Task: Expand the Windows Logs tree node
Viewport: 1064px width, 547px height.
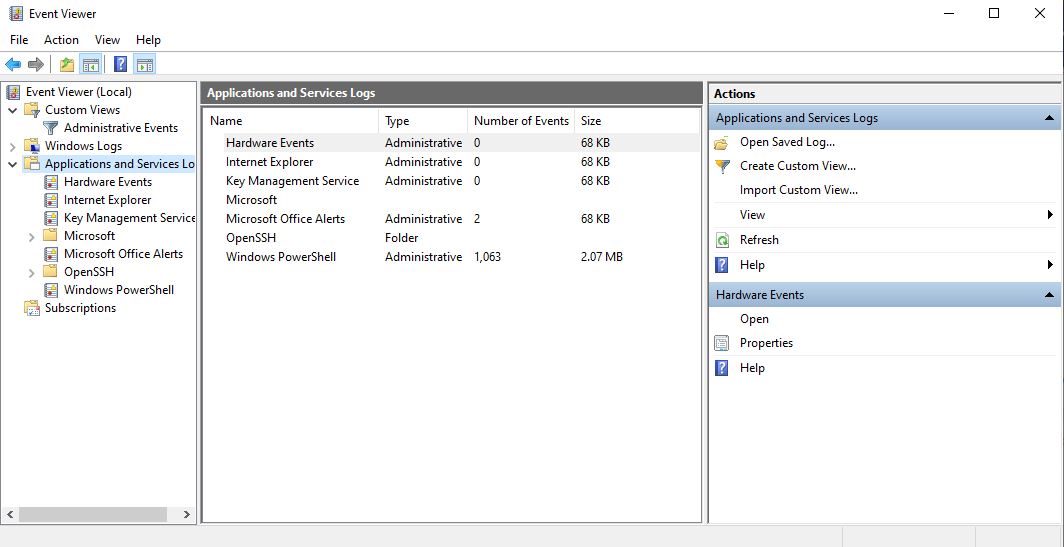Action: [13, 146]
